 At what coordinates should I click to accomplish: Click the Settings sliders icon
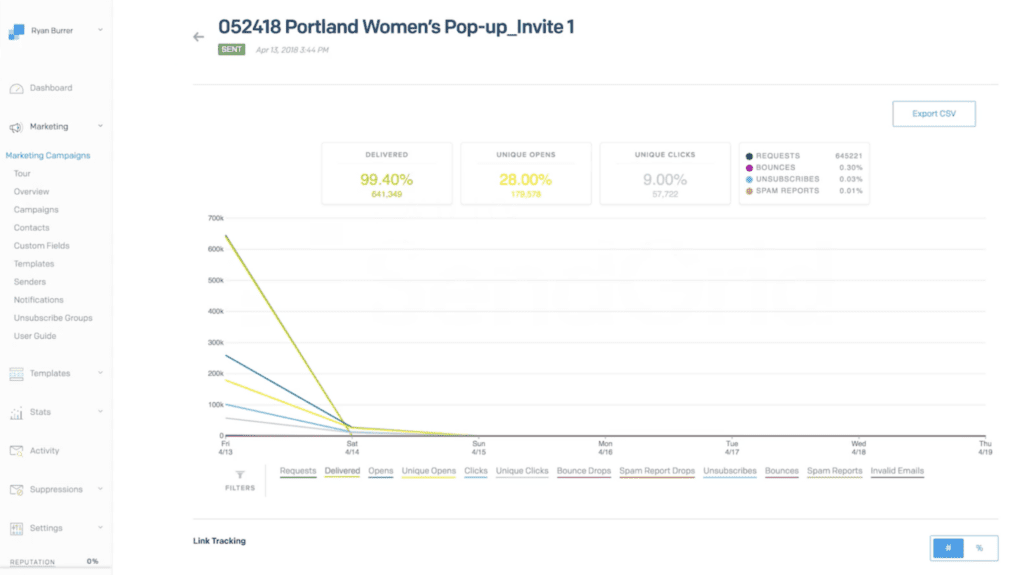[x=16, y=528]
